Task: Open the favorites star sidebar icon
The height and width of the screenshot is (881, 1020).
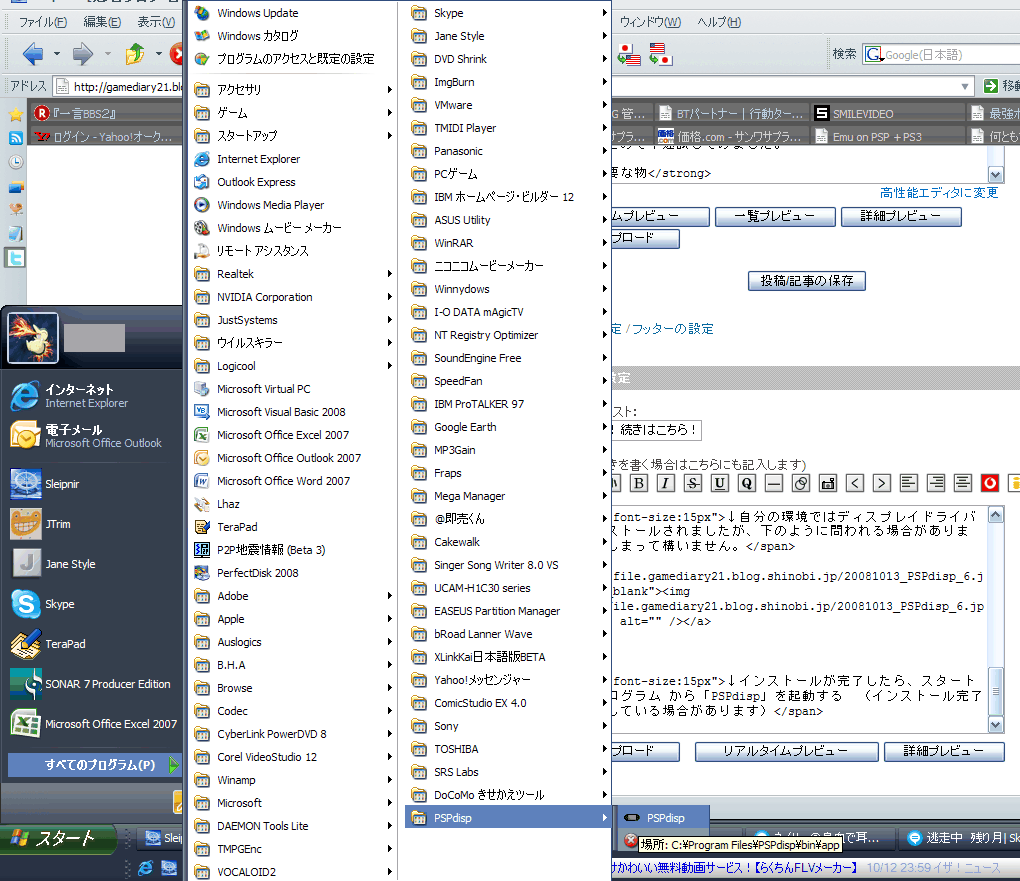Action: click(16, 115)
